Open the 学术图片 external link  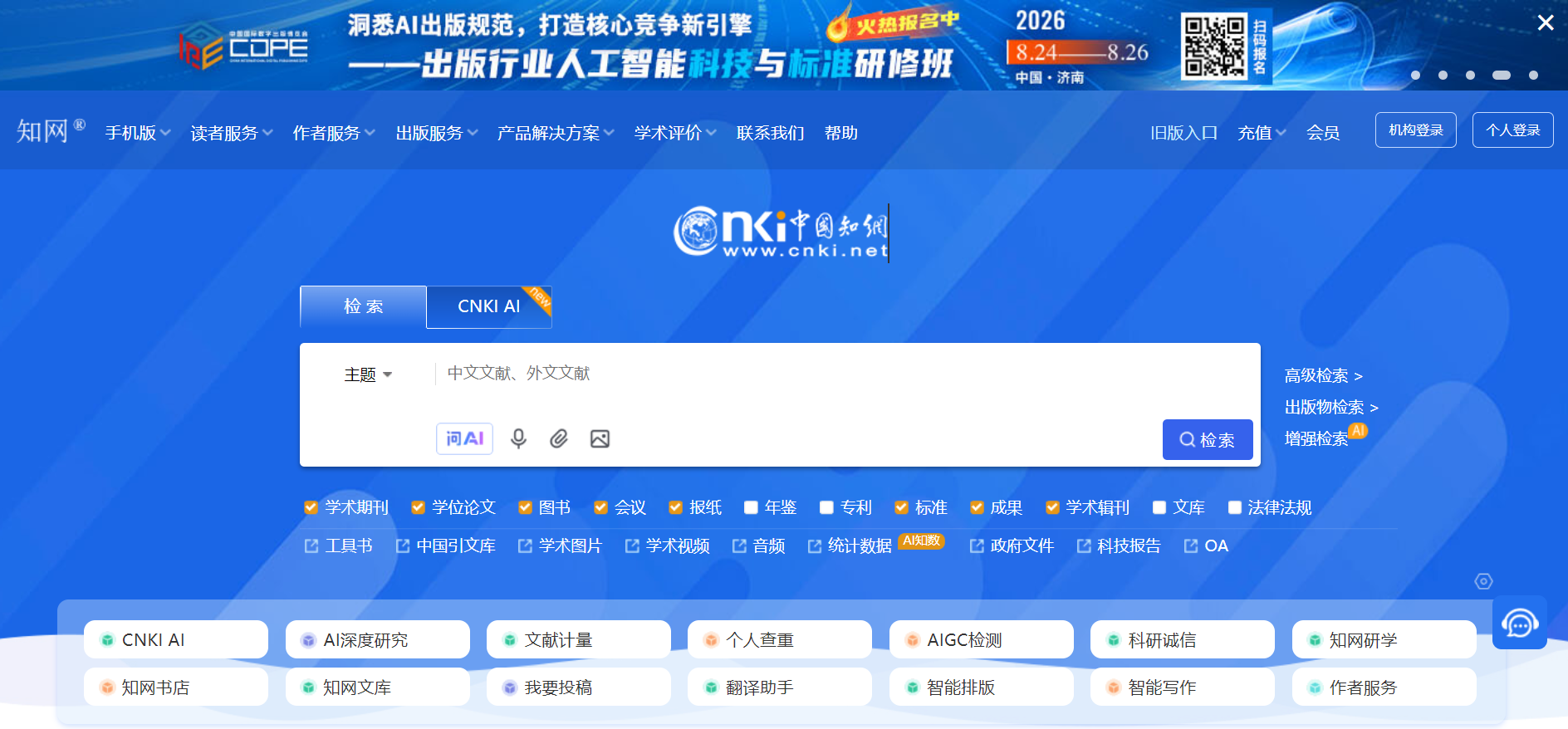coord(561,546)
